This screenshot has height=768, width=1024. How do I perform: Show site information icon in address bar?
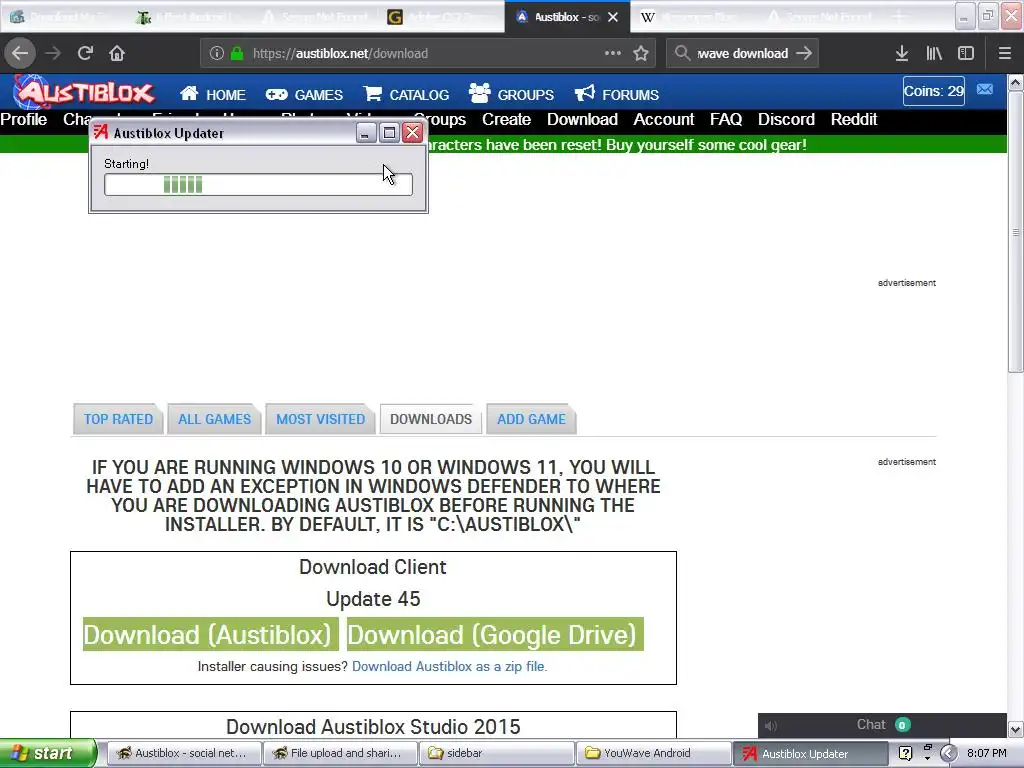click(x=217, y=54)
